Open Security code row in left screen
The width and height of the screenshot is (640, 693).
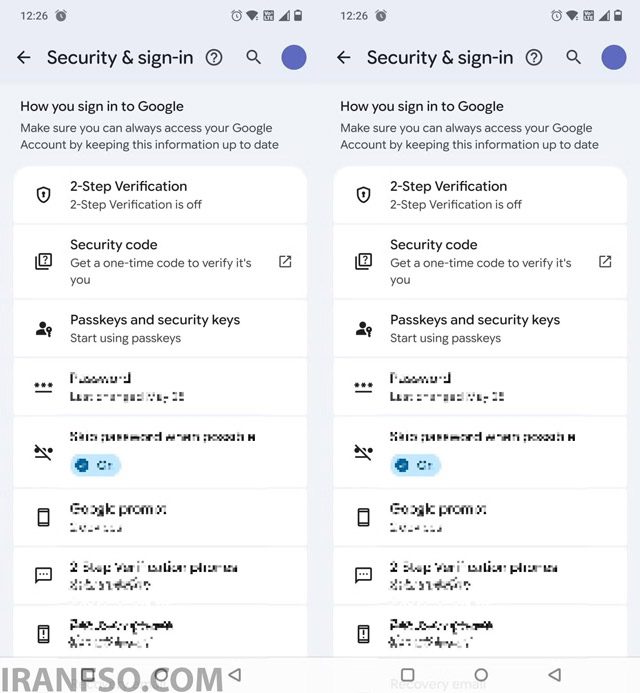(x=160, y=262)
